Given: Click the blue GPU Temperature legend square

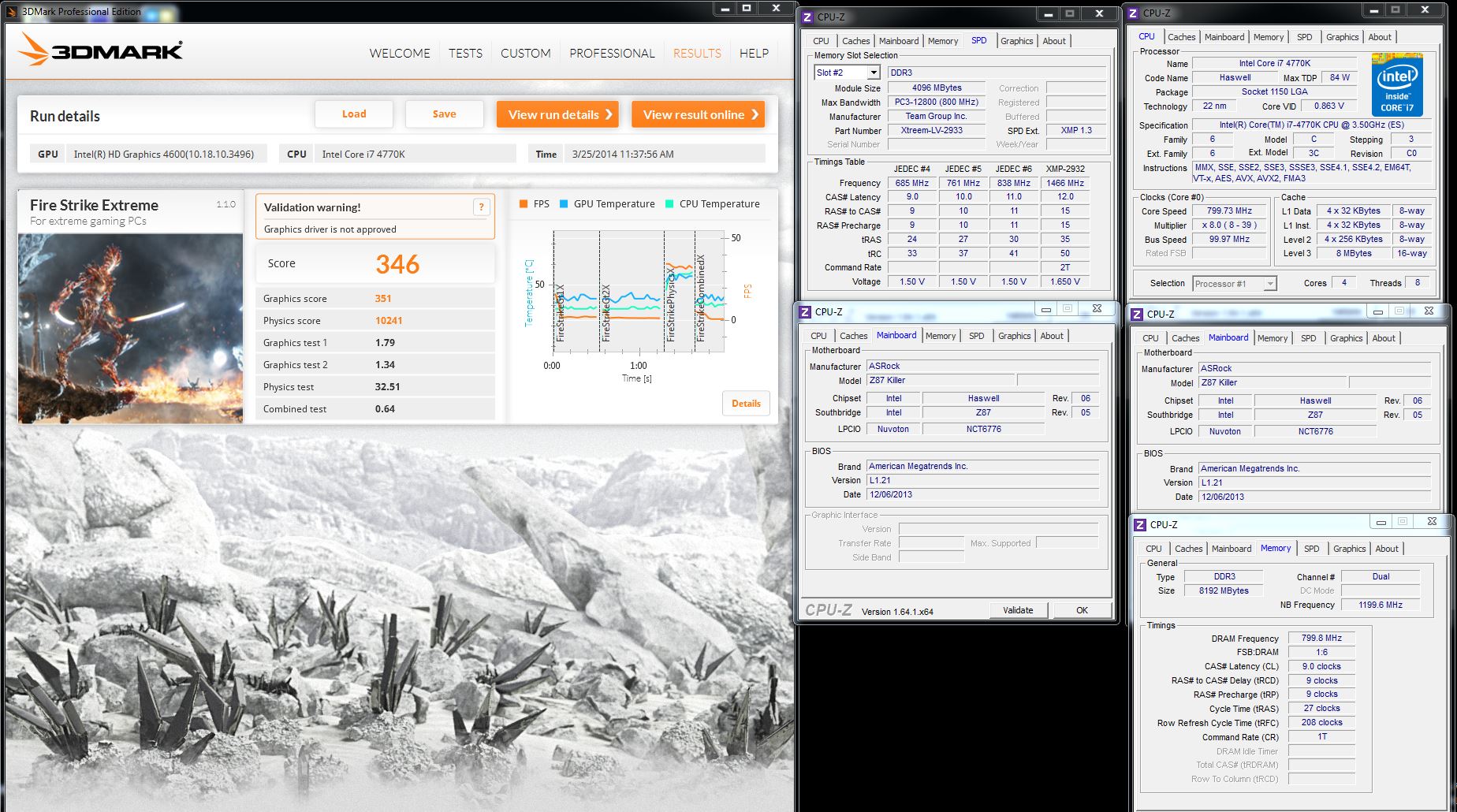Looking at the screenshot, I should (x=564, y=203).
